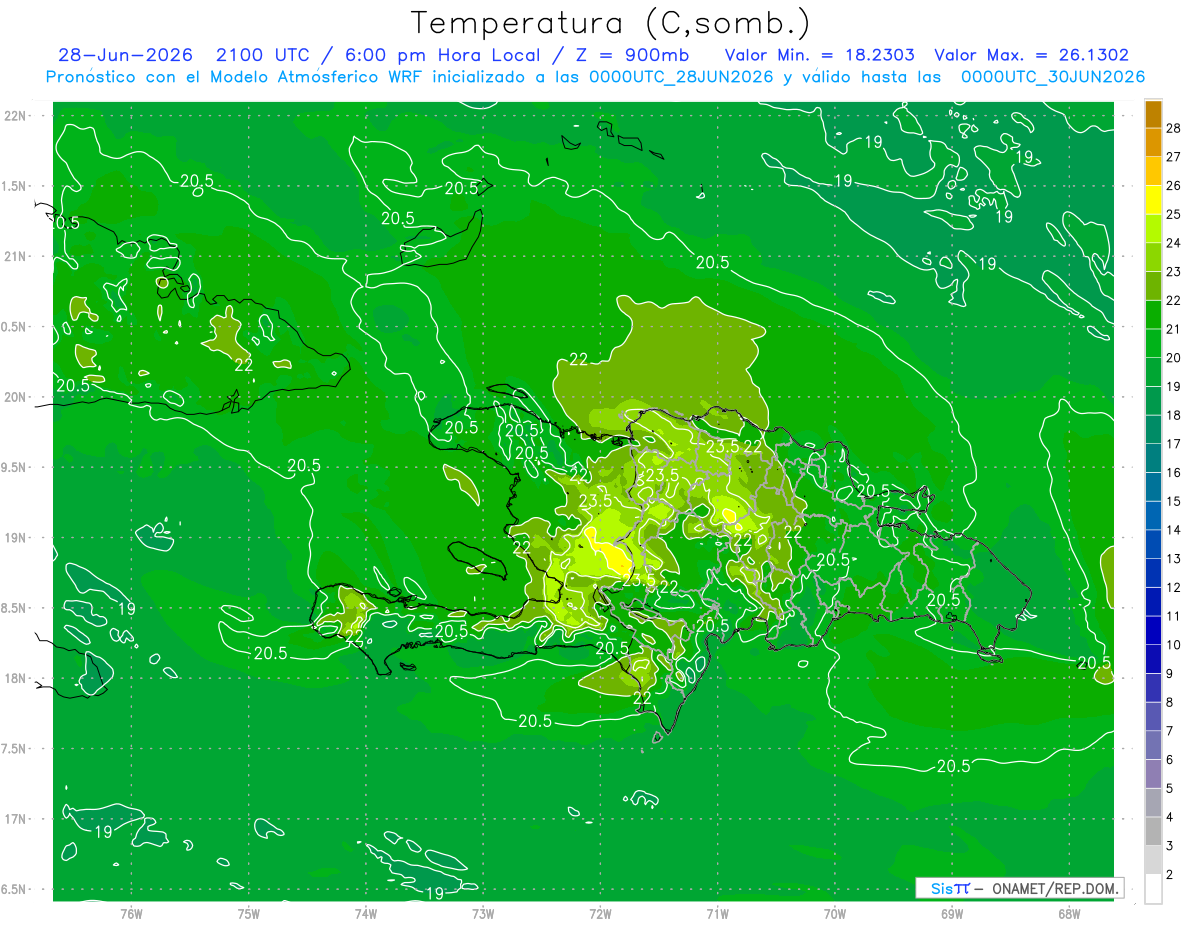Click the '22' contour label over eastern Cuba
1200x927 pixels.
pyautogui.click(x=243, y=365)
